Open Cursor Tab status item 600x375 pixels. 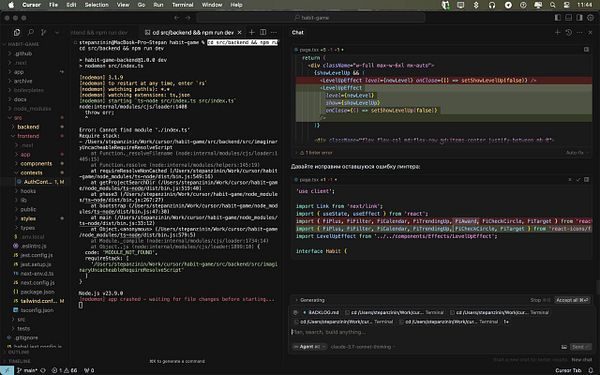pyautogui.click(x=568, y=370)
